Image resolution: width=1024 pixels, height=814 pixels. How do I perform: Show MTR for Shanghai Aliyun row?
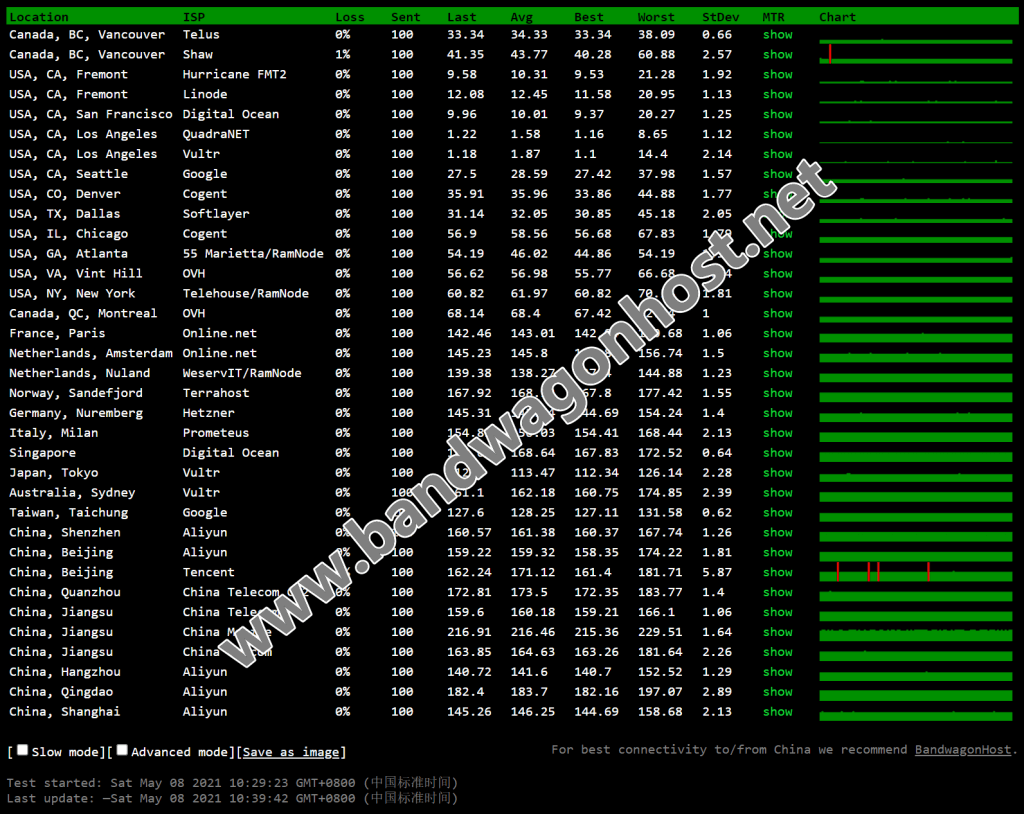pos(778,712)
